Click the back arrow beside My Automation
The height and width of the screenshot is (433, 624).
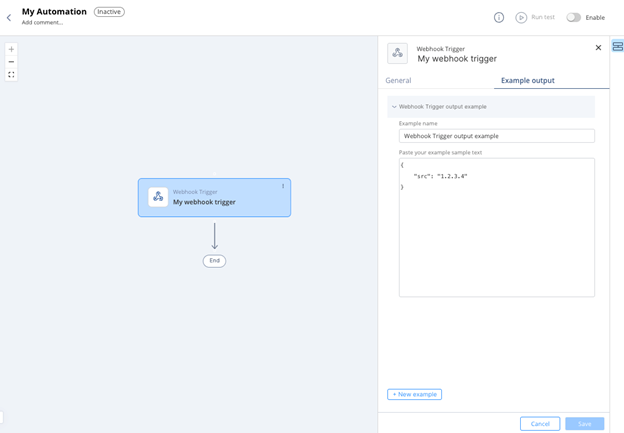9,17
